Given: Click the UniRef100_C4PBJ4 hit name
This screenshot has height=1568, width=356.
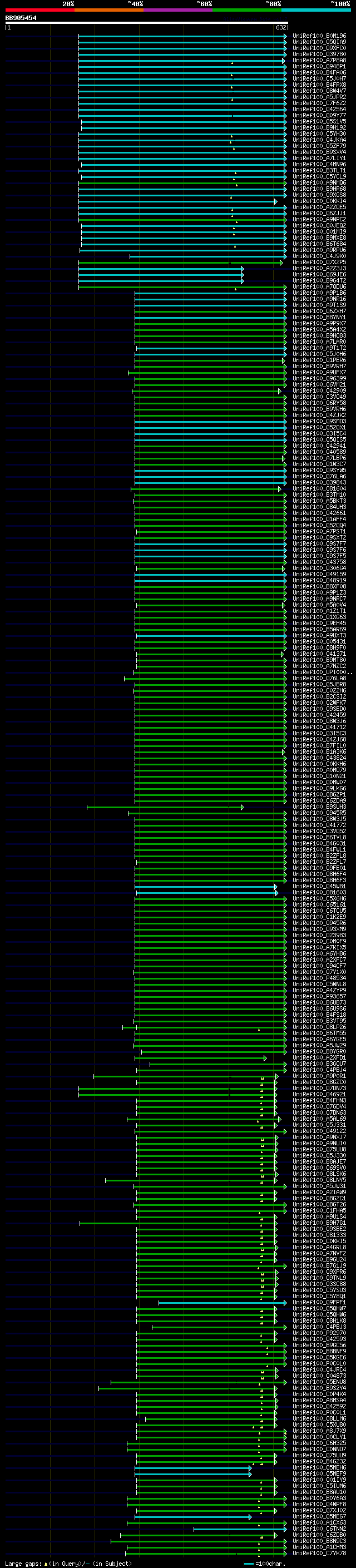Looking at the screenshot, I should (319, 1070).
